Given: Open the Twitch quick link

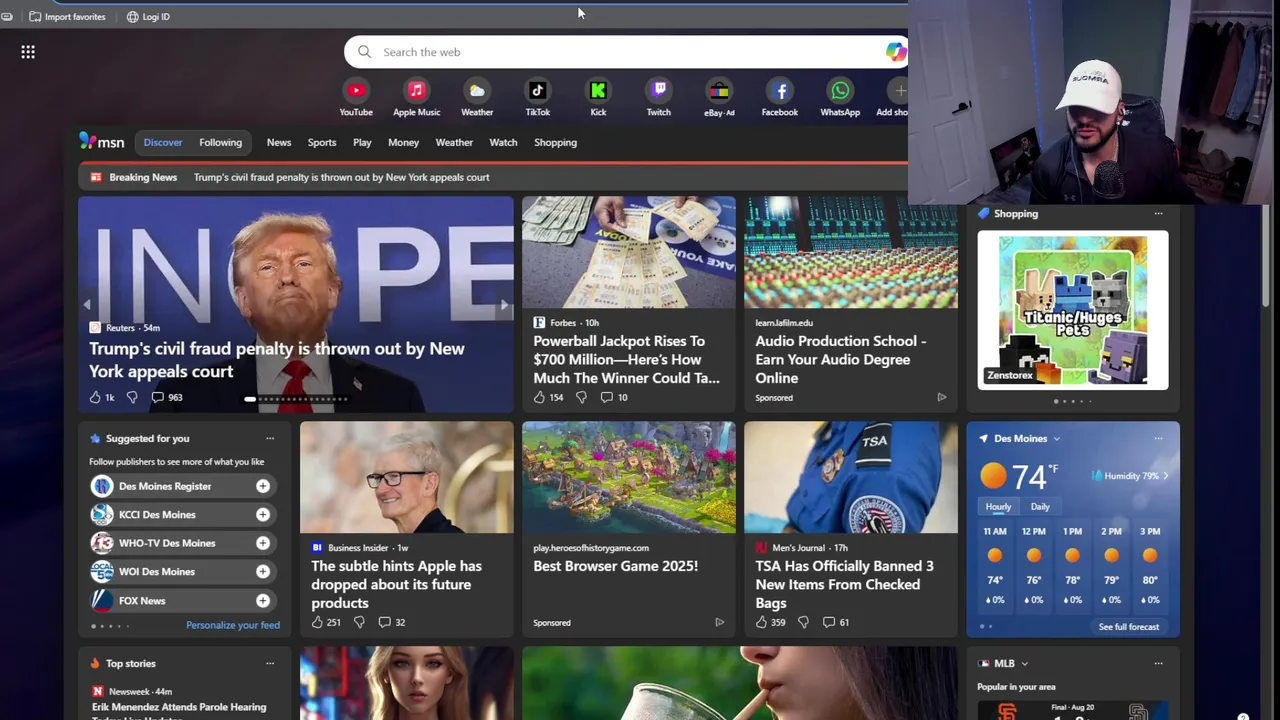Looking at the screenshot, I should [x=659, y=98].
